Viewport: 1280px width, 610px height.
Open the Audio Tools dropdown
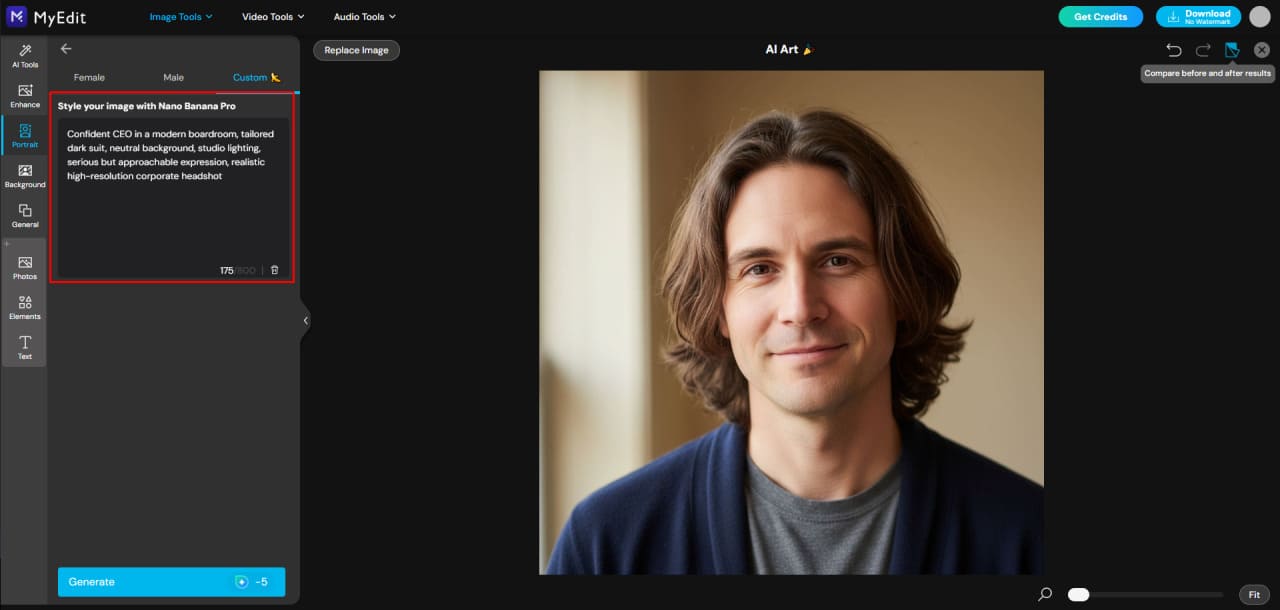(364, 16)
